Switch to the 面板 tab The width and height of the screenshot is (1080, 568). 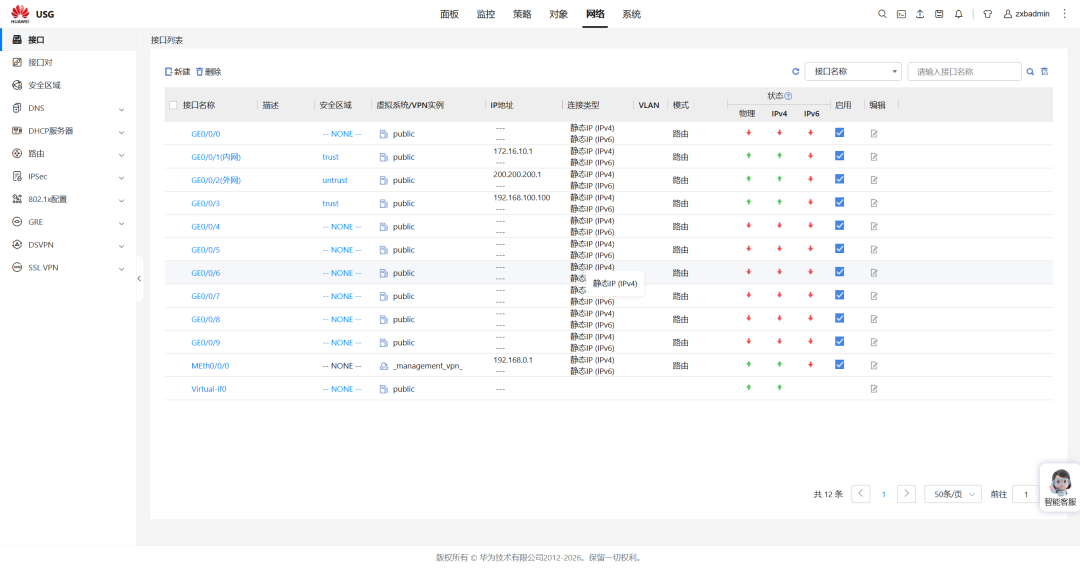449,14
